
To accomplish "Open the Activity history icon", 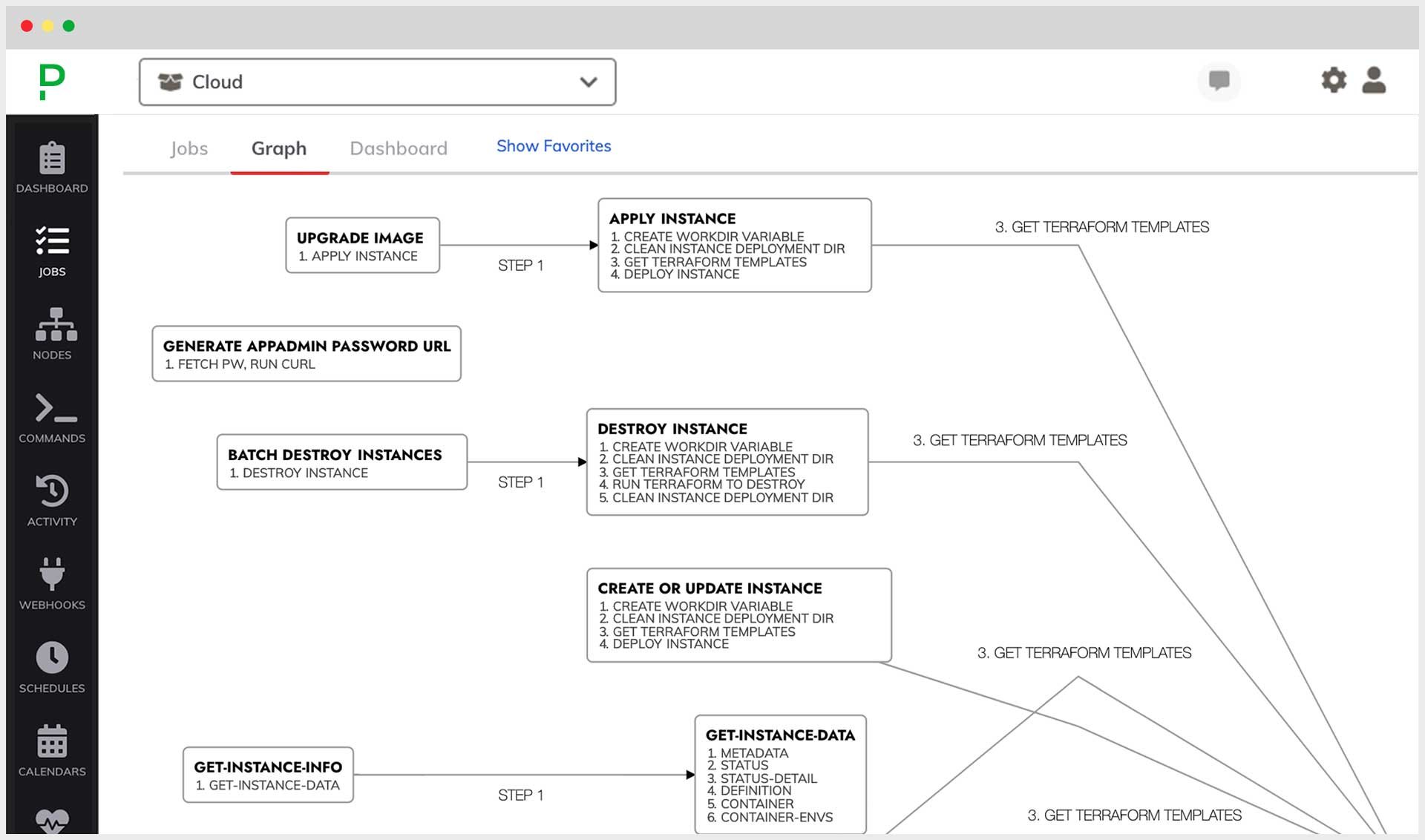I will pyautogui.click(x=52, y=491).
